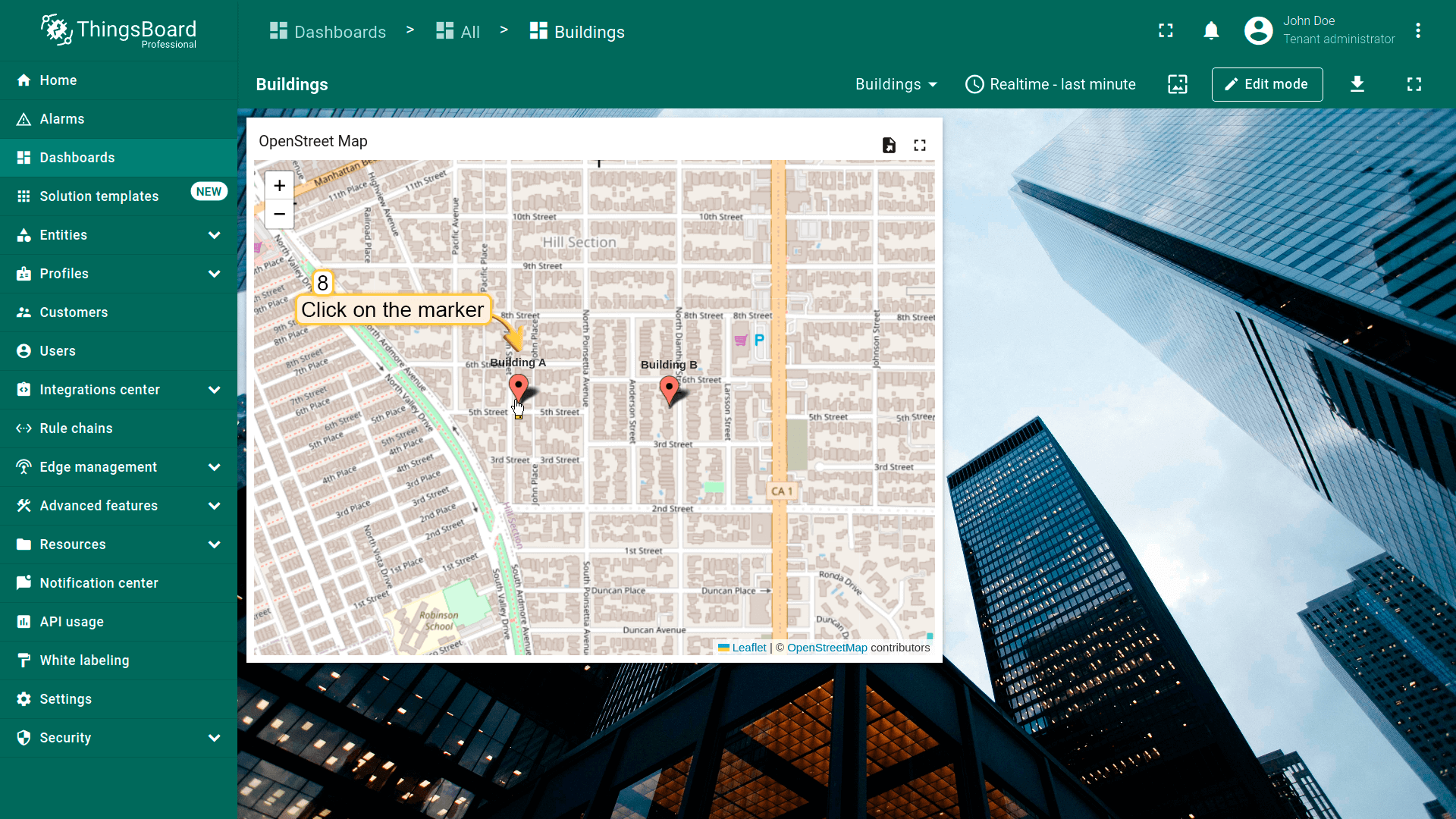Enter Edit mode

click(x=1266, y=84)
